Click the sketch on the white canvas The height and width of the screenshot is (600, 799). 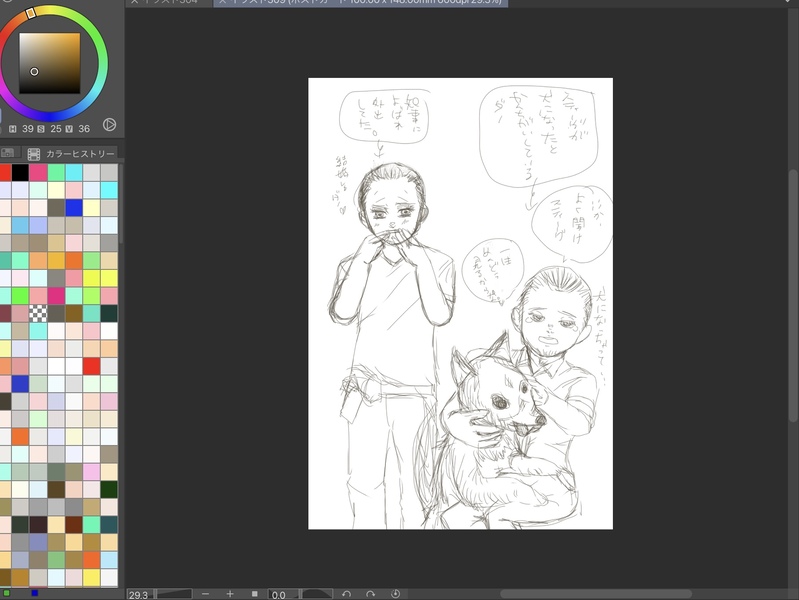click(x=461, y=303)
